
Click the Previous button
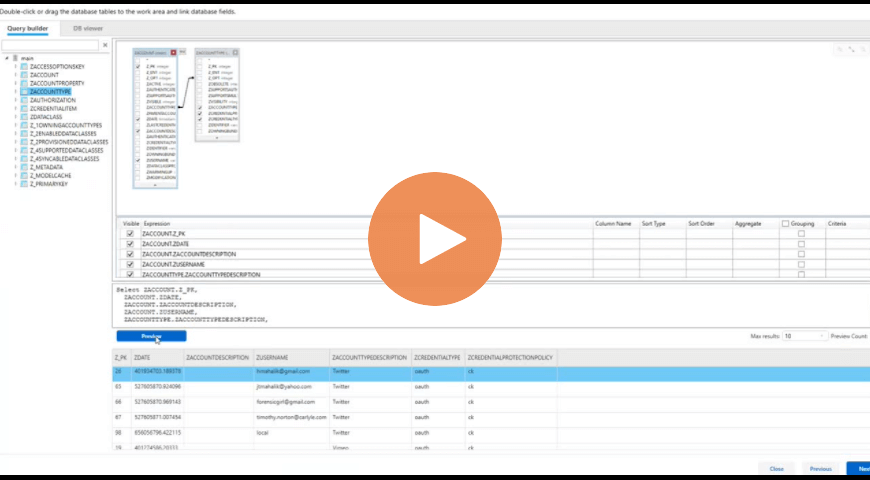click(820, 468)
